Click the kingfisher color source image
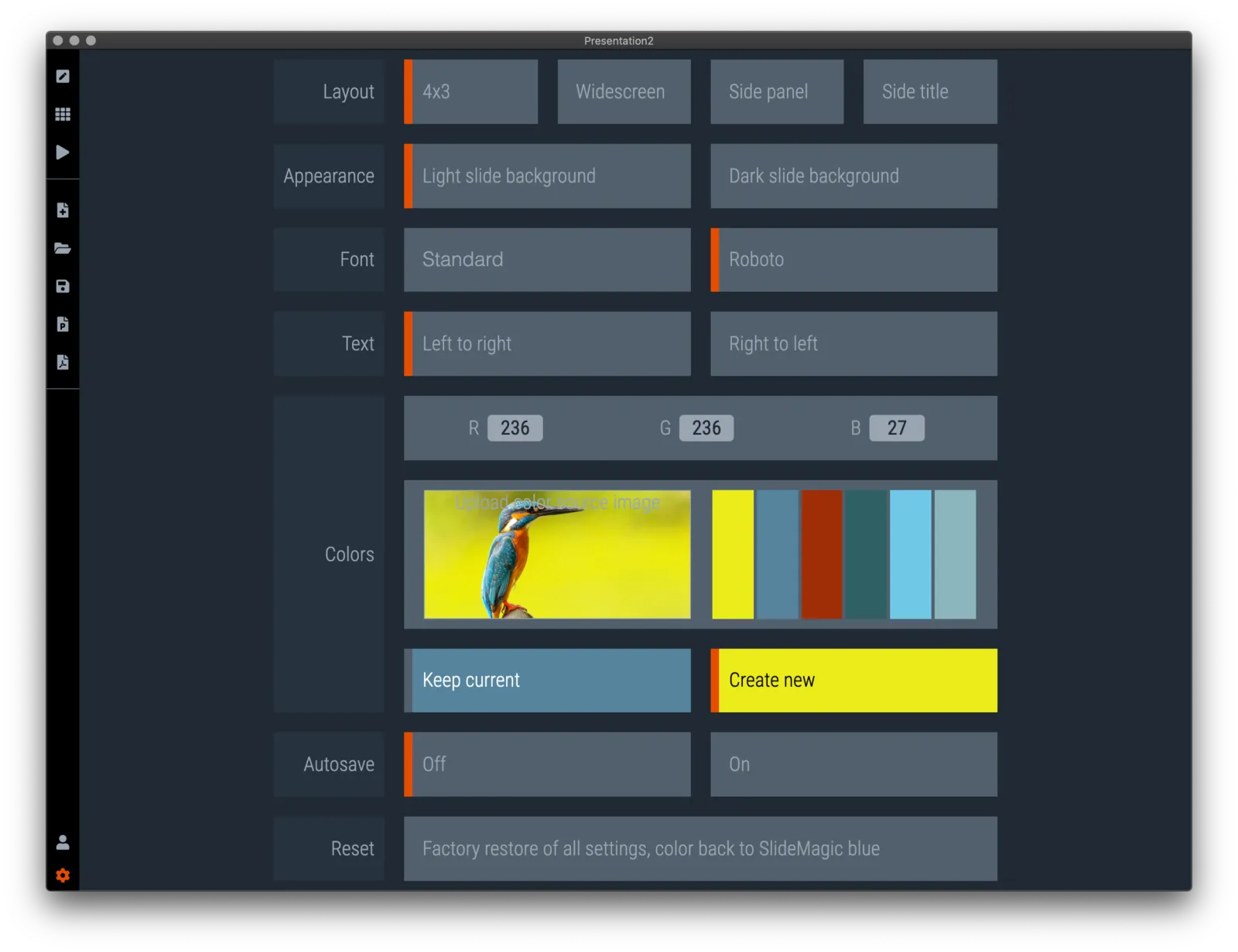The image size is (1238, 952). [x=557, y=554]
